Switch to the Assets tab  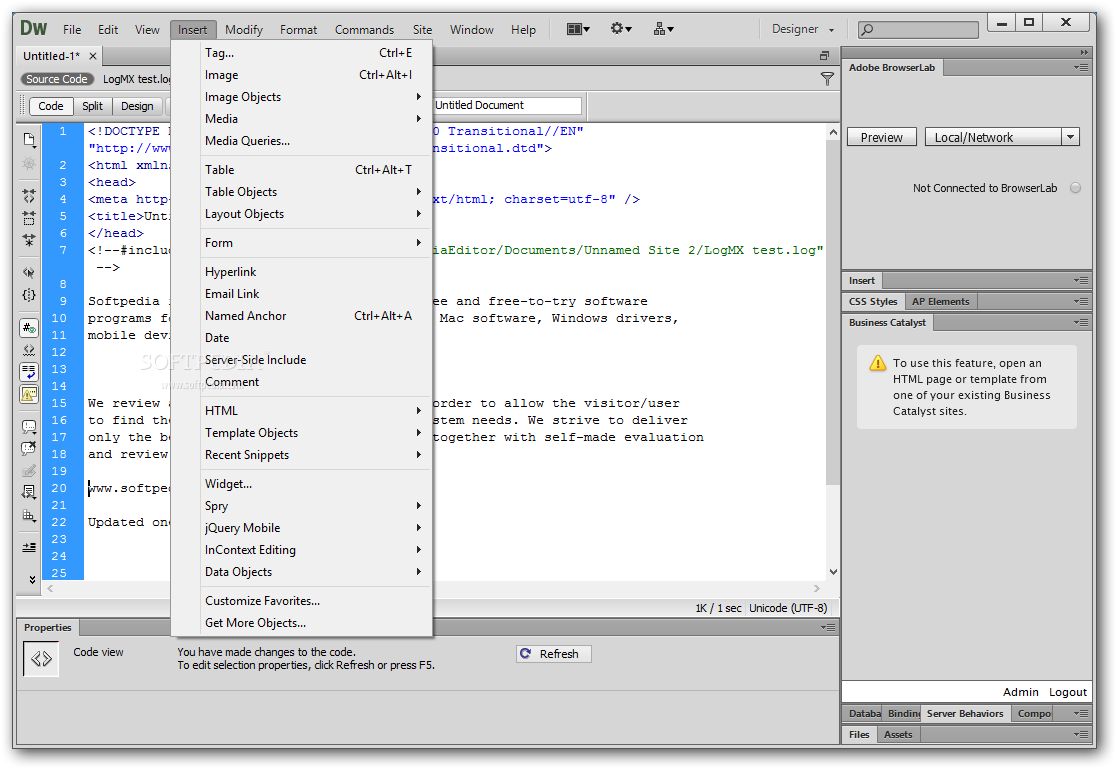coord(898,735)
